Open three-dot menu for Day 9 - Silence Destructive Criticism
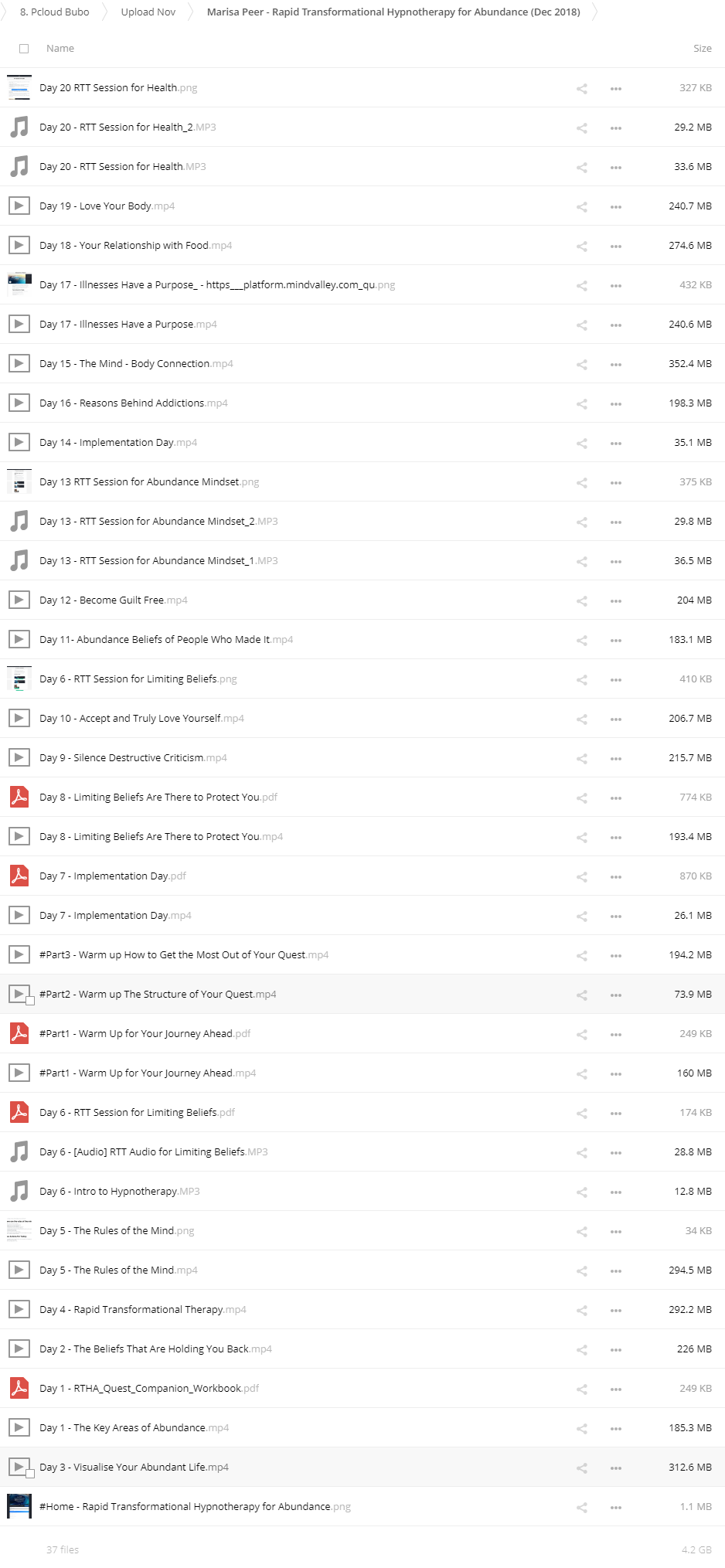725x1568 pixels. (x=616, y=759)
